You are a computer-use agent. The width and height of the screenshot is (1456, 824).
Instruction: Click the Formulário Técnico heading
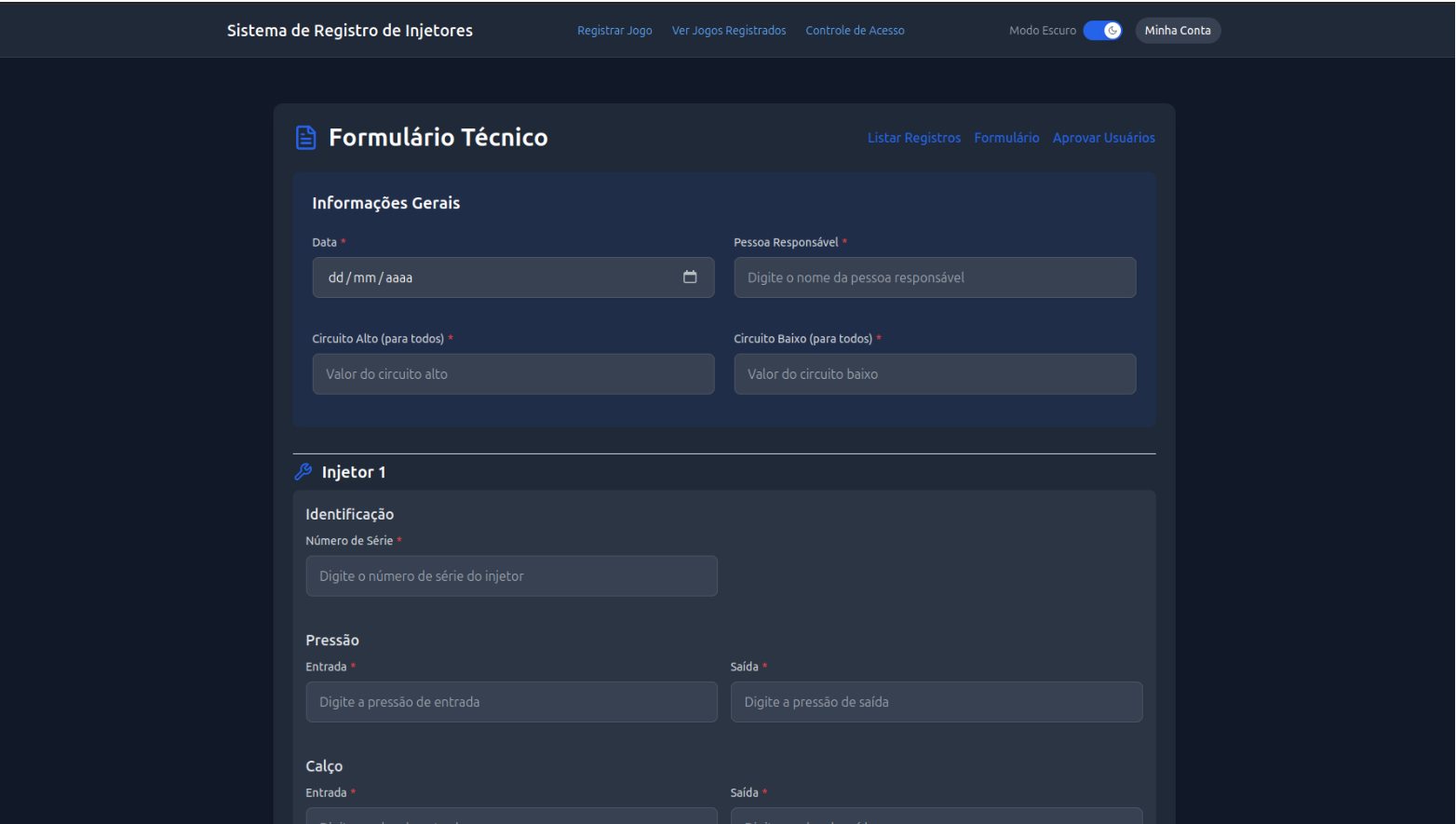[438, 138]
